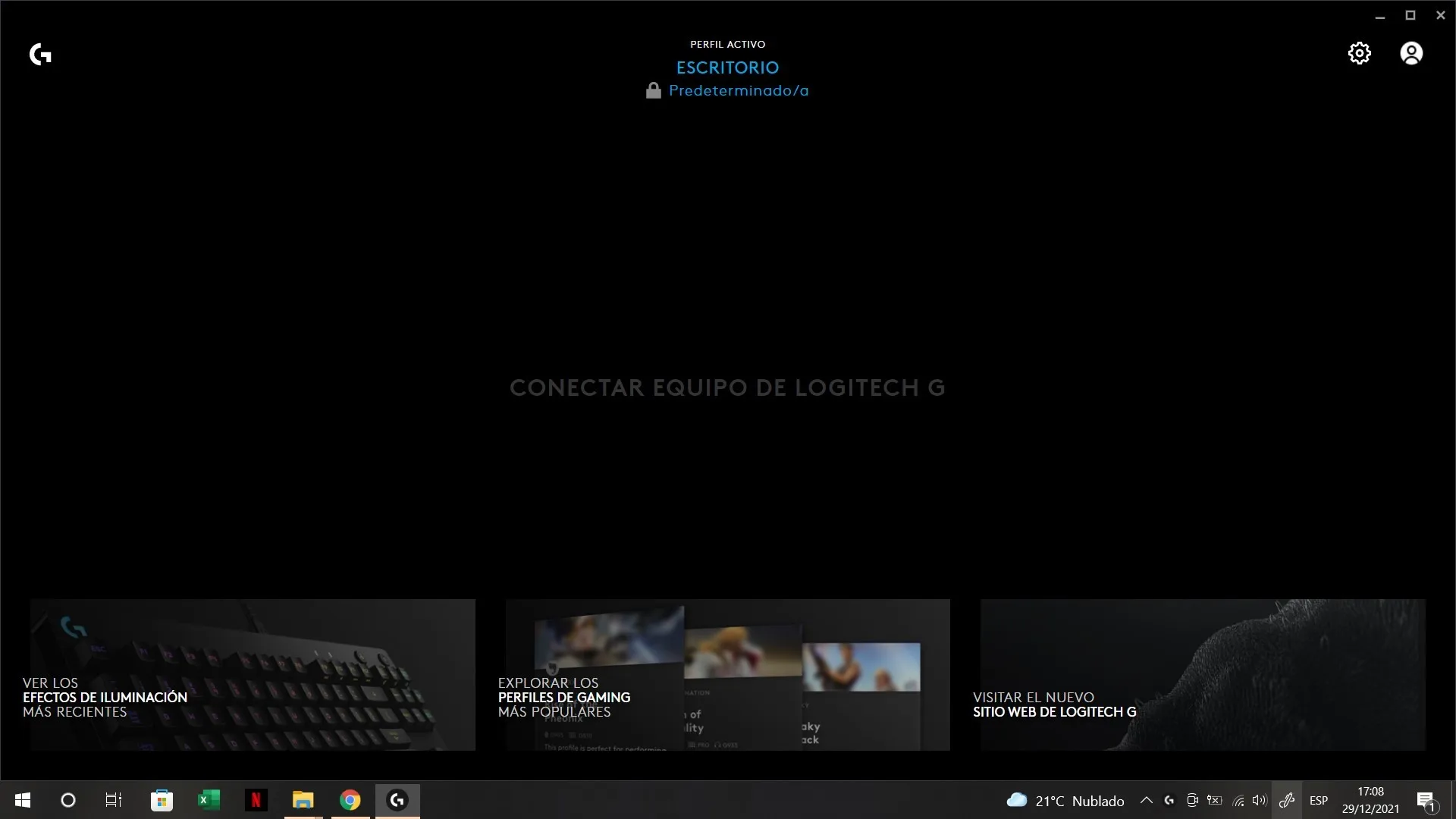Click the Predeterminado/a profile label
The image size is (1456, 819).
point(739,91)
